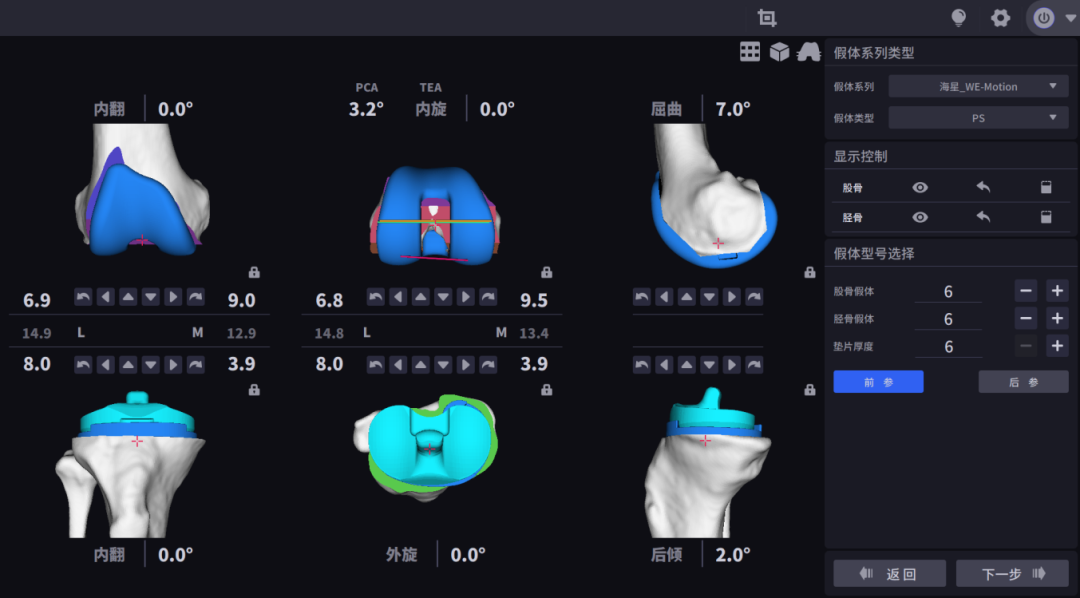Toggle 胫骨 visibility eye icon
The image size is (1080, 598).
(920, 217)
